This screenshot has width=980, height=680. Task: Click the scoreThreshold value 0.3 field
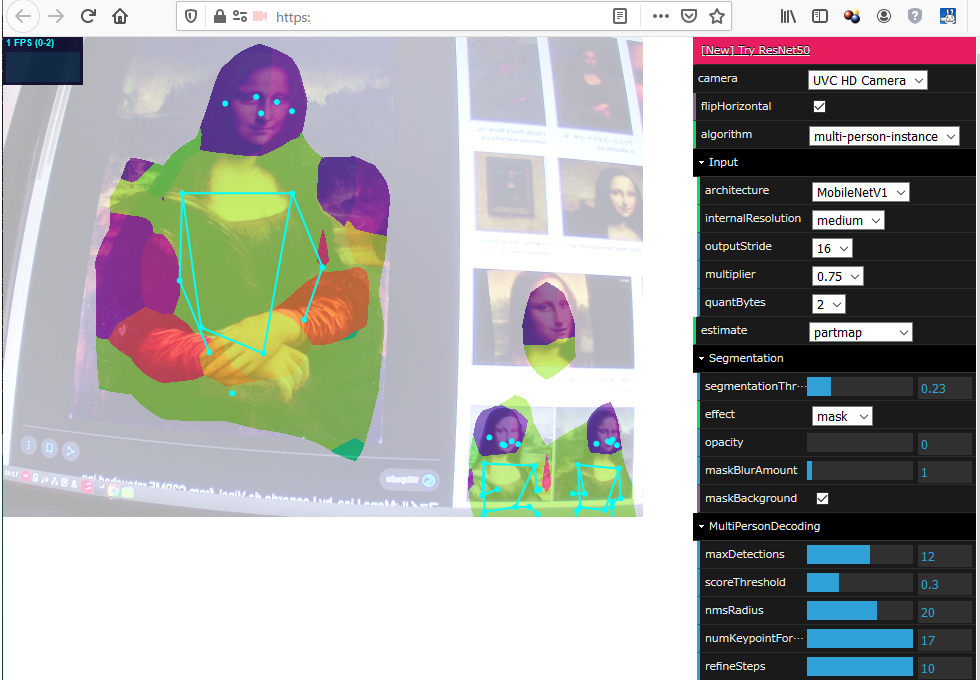click(944, 584)
